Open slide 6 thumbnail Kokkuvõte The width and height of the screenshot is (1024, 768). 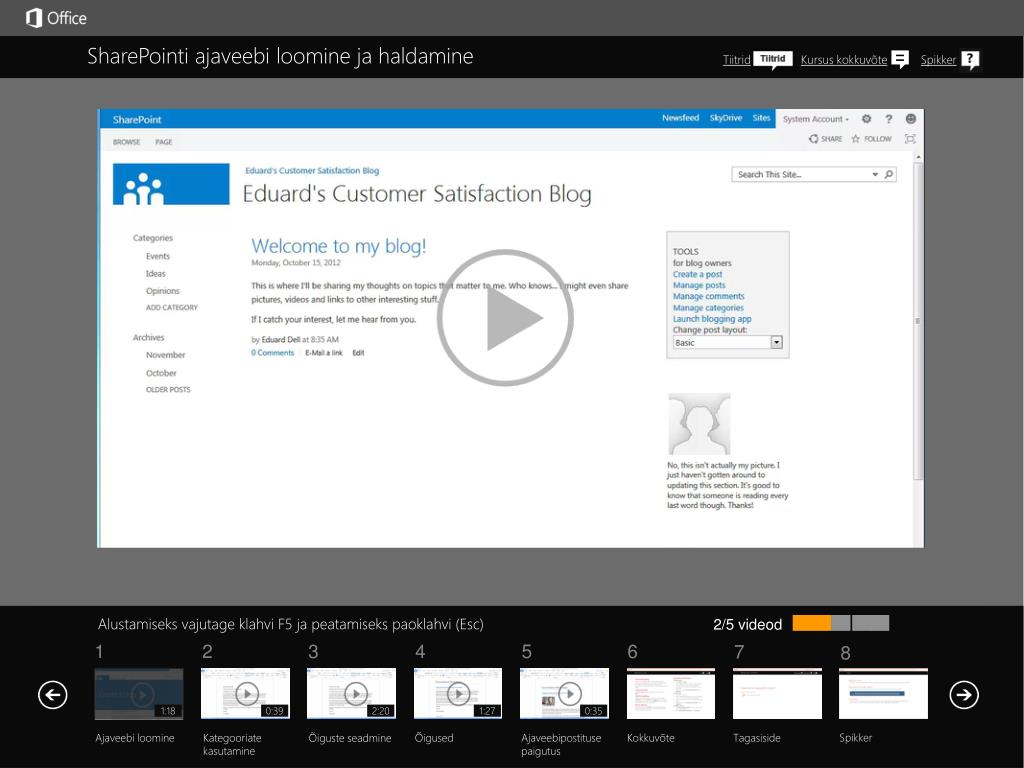671,693
